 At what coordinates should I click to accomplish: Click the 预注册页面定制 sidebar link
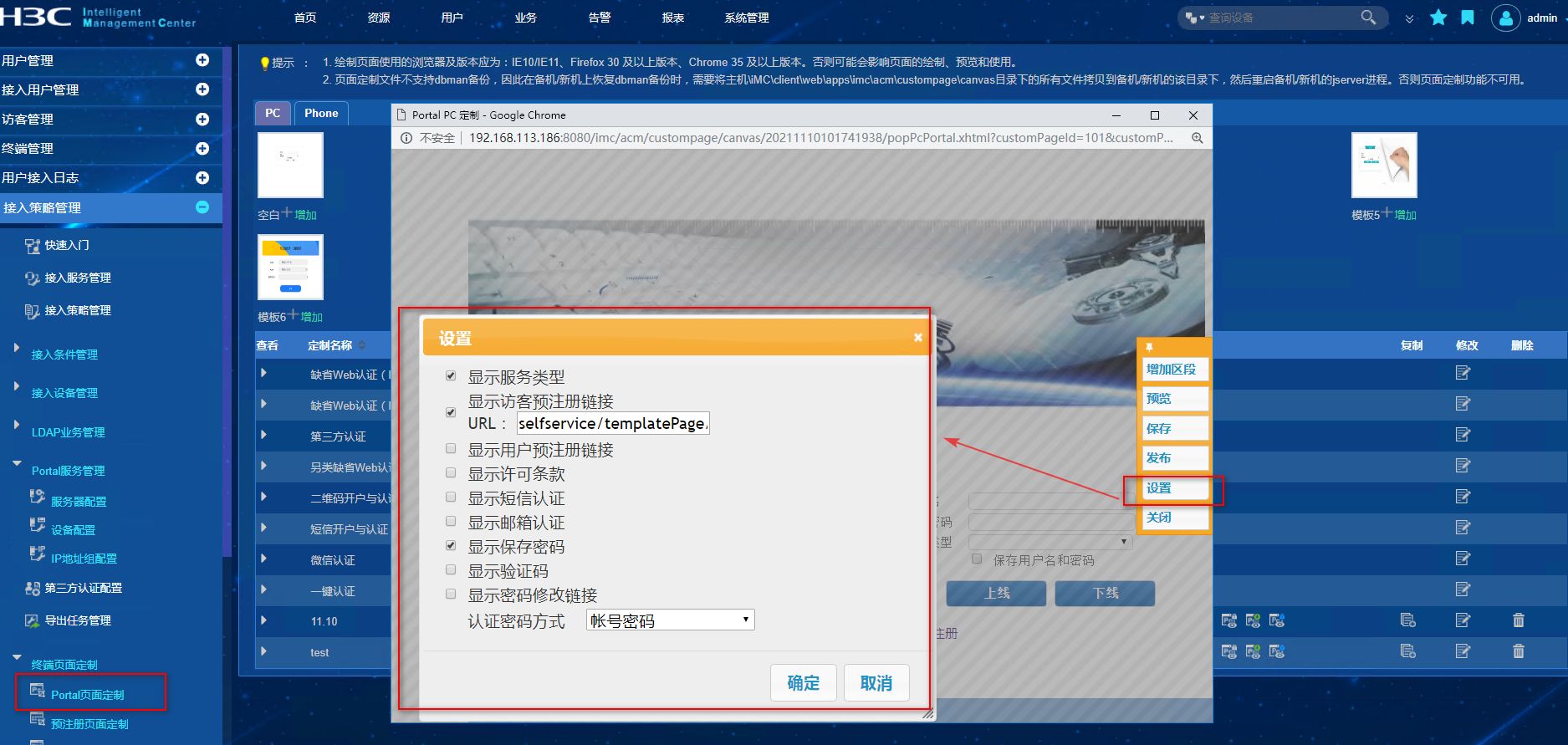pos(89,724)
